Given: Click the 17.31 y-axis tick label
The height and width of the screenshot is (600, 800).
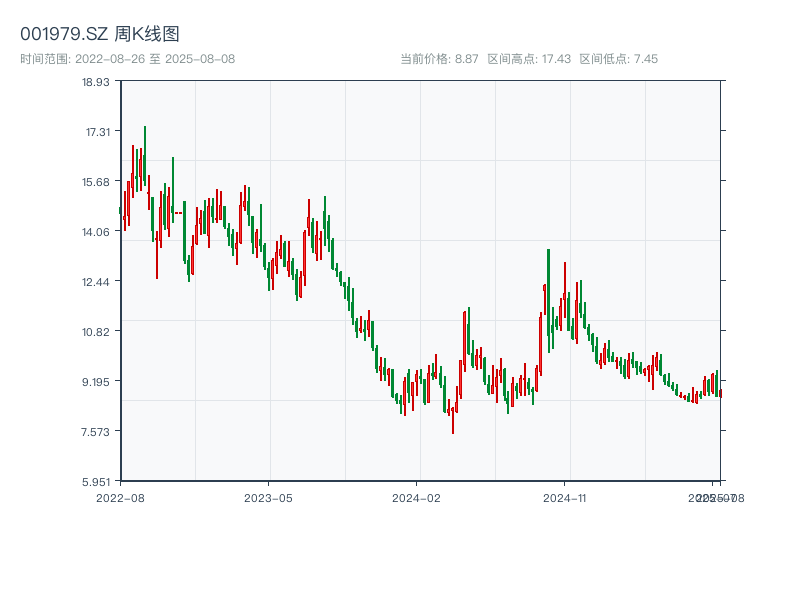Looking at the screenshot, I should (x=95, y=132).
